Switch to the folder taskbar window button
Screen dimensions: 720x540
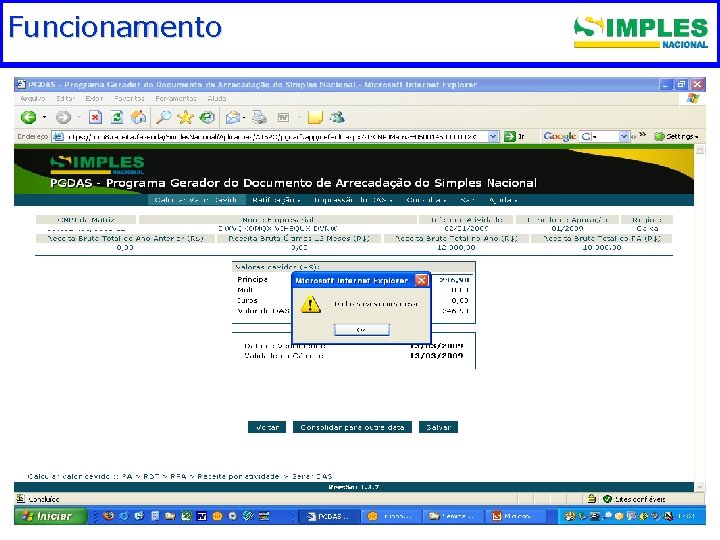click(453, 516)
